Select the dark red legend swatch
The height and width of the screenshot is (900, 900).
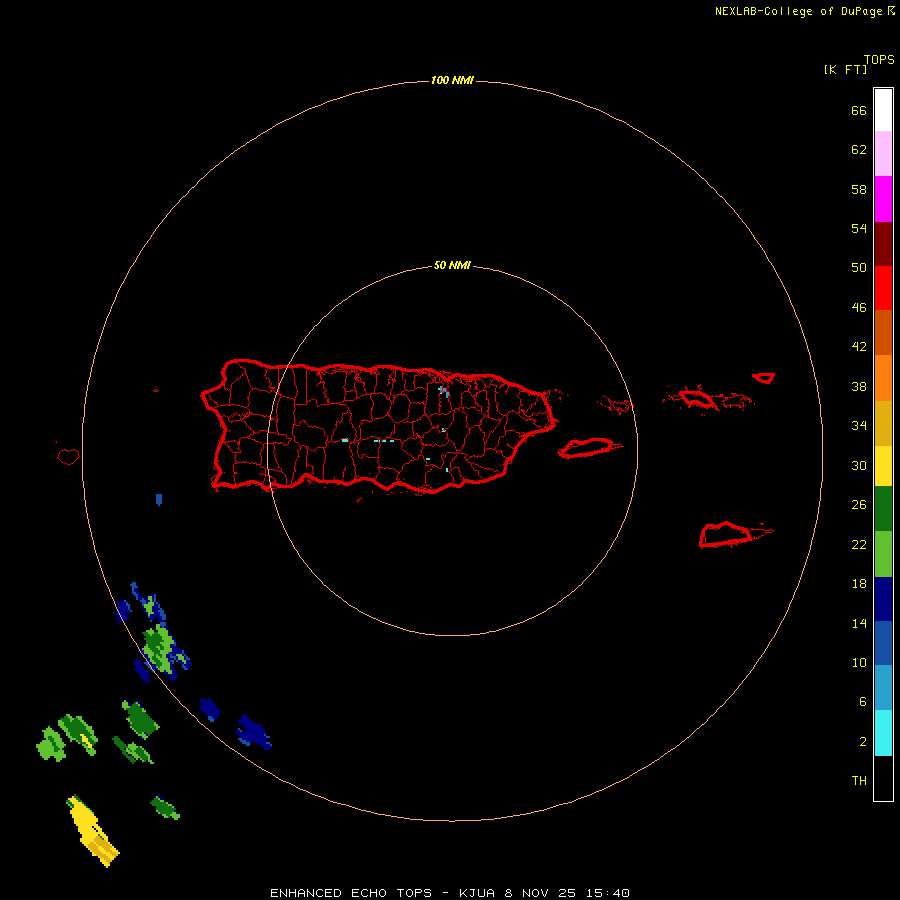click(x=883, y=244)
